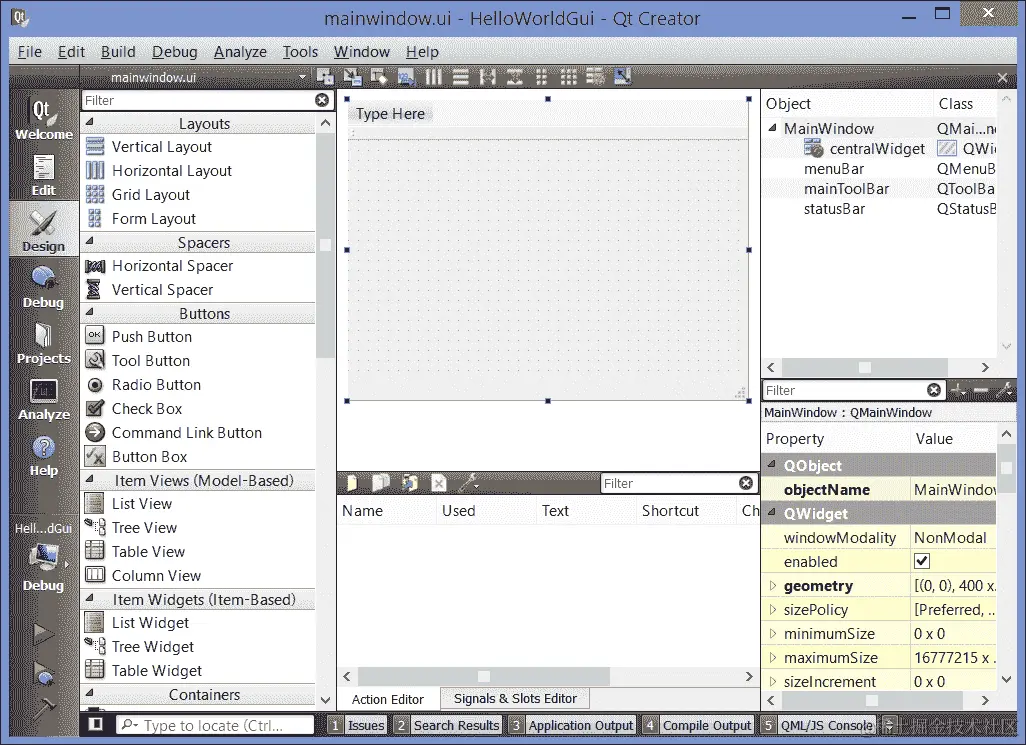The width and height of the screenshot is (1026, 745).
Task: Select the Edit Widgets tool
Action: point(323,76)
